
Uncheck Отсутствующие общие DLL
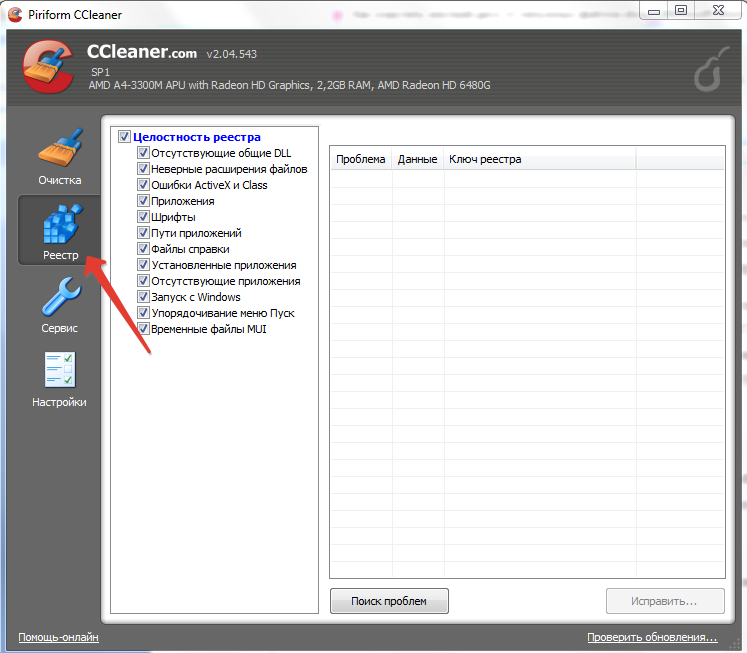143,153
